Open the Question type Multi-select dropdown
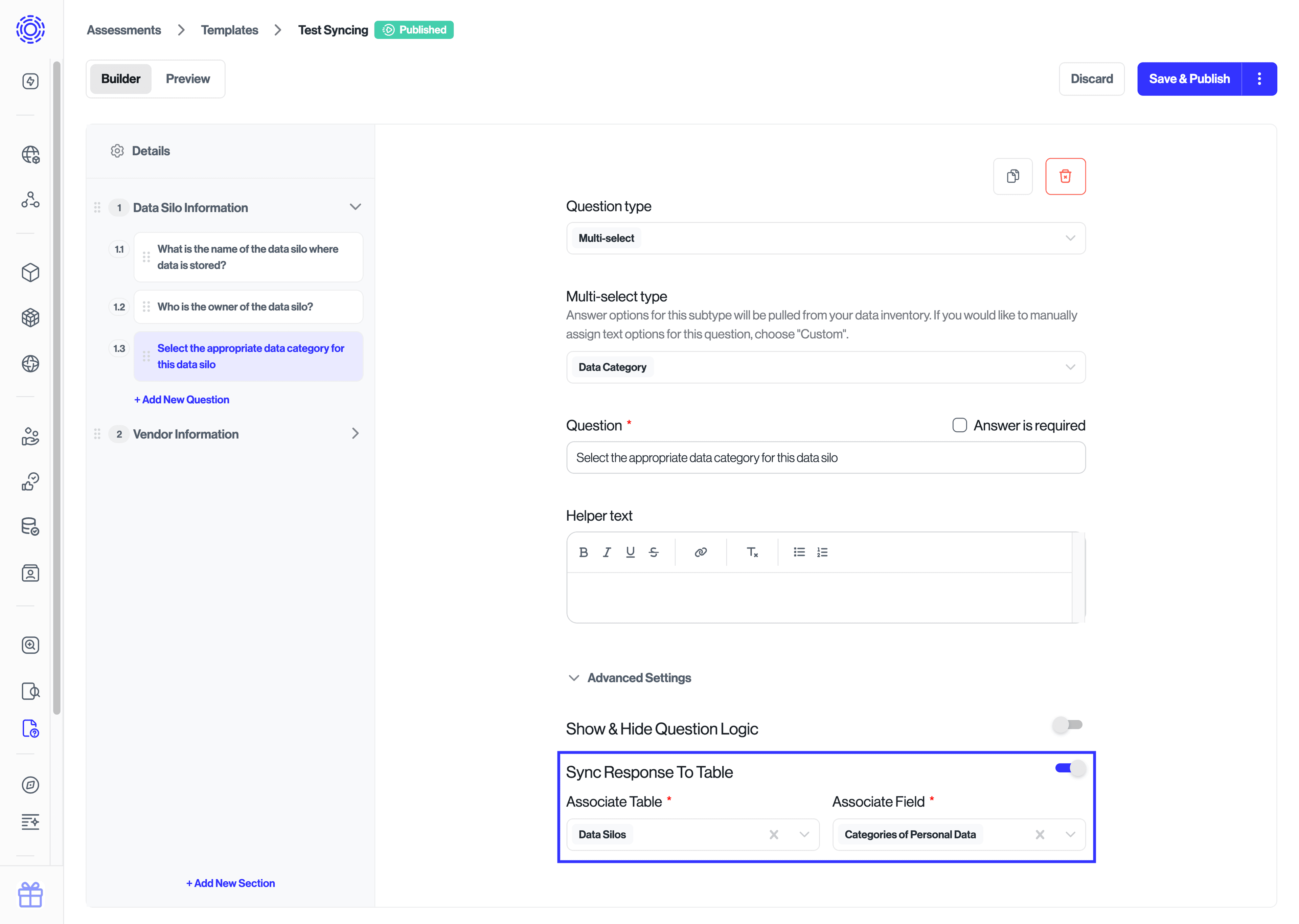Viewport: 1299px width, 924px height. 825,238
